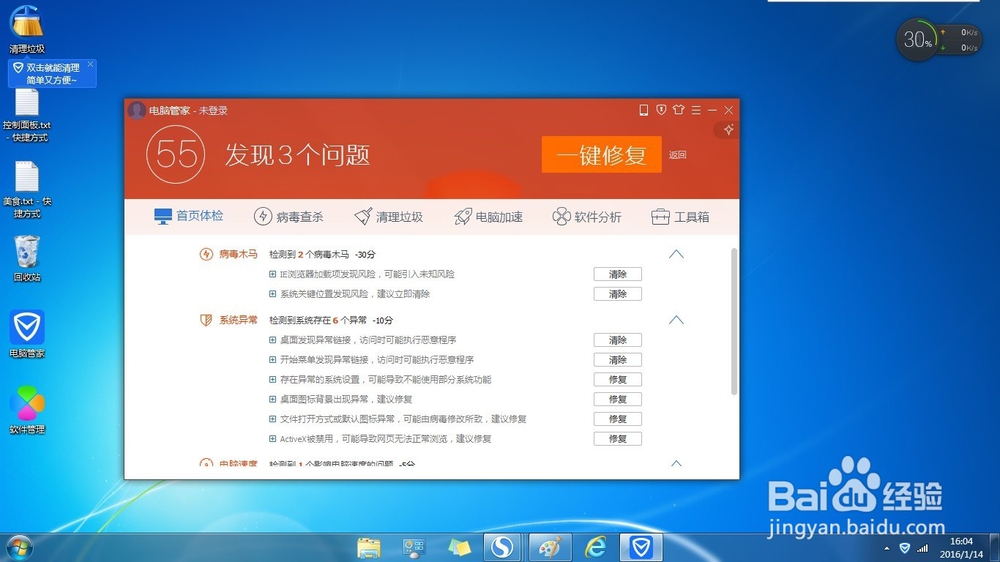1000x562 pixels.
Task: Close the 双击就能清理 tooltip bubble
Action: click(91, 64)
